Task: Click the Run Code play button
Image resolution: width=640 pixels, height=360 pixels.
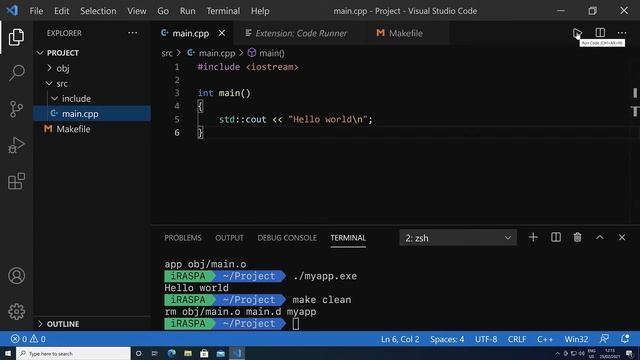Action: (577, 33)
